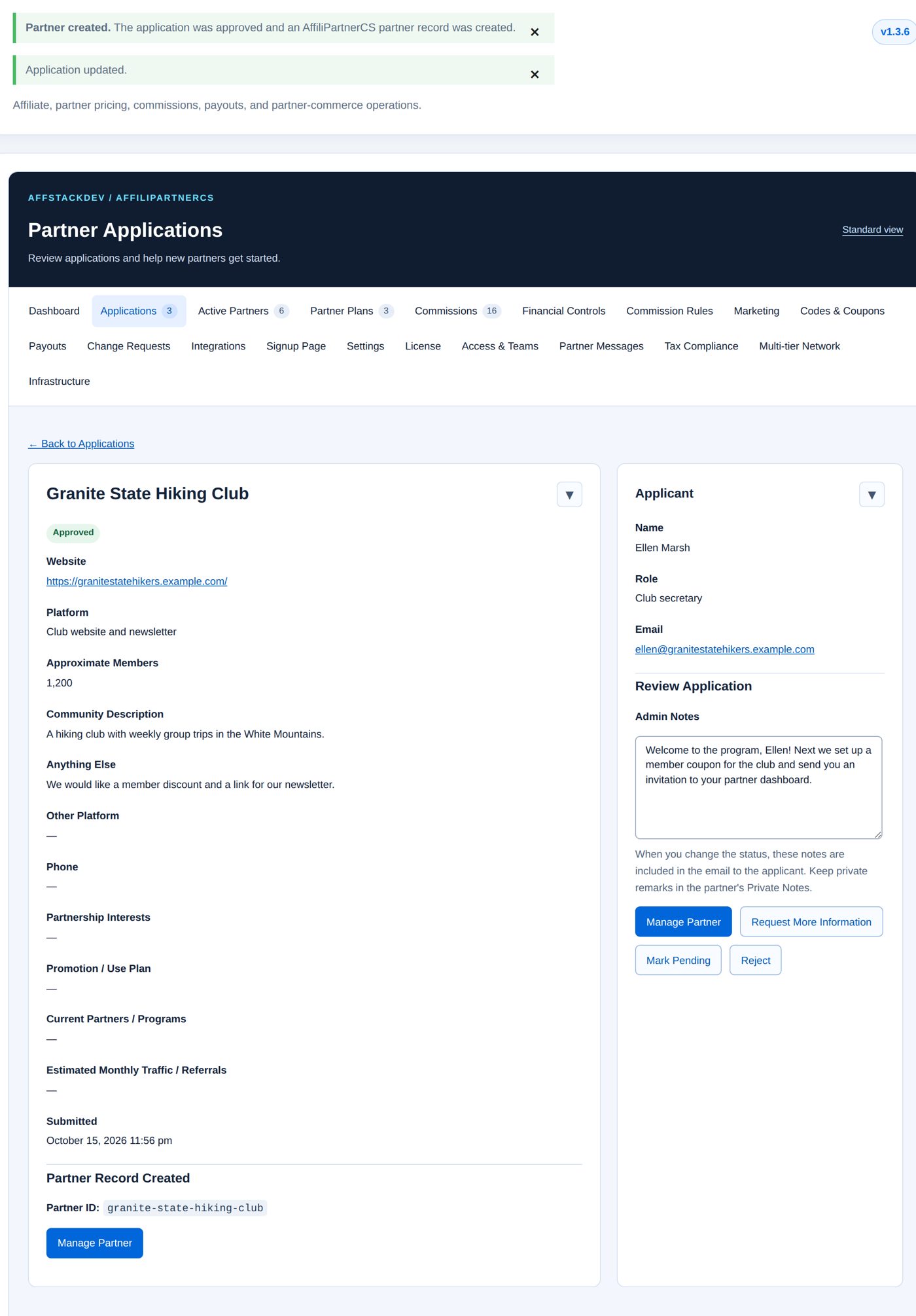
Task: Open the Infrastructure tab
Action: pyautogui.click(x=60, y=382)
